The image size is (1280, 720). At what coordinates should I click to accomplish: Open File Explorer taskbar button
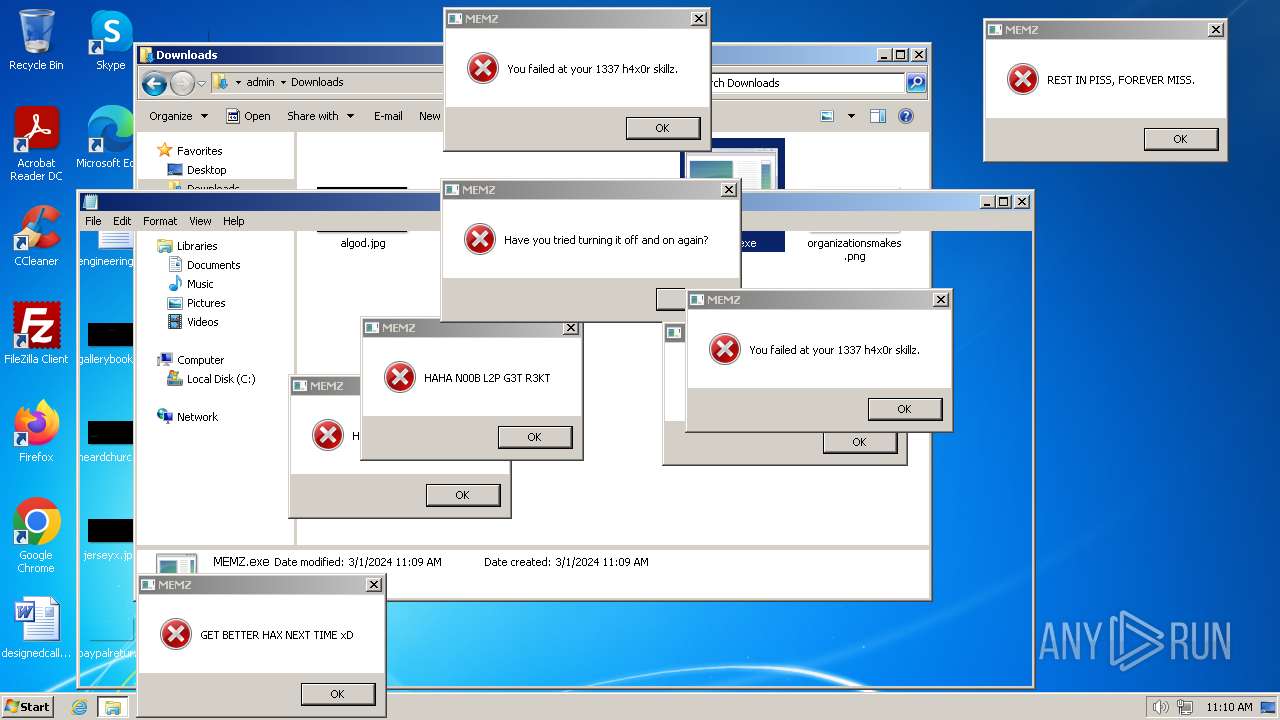coord(112,707)
